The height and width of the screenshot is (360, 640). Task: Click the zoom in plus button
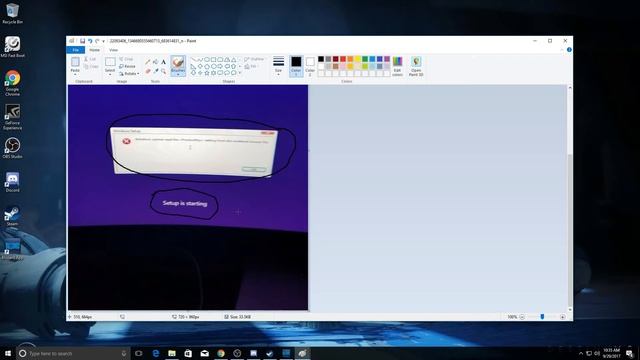click(562, 317)
